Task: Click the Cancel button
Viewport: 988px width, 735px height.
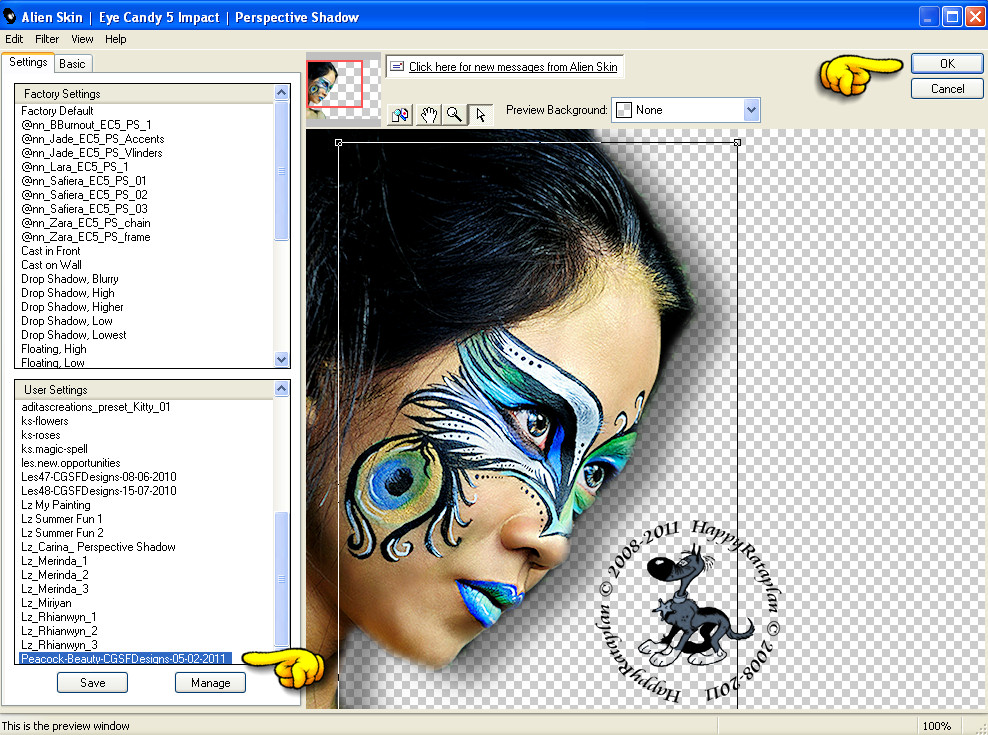Action: pyautogui.click(x=946, y=89)
